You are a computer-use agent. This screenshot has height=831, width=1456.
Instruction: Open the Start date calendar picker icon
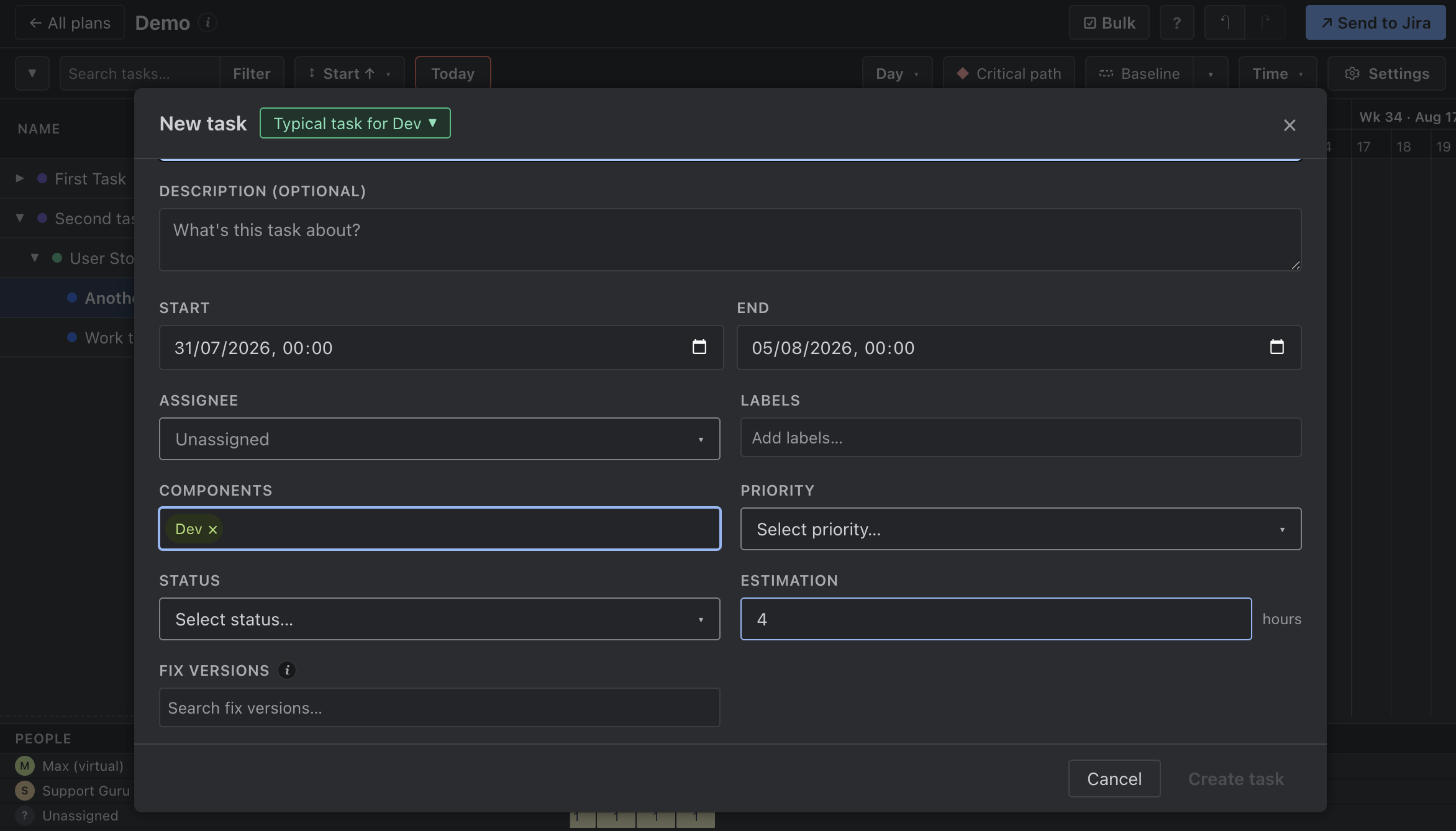coord(699,347)
